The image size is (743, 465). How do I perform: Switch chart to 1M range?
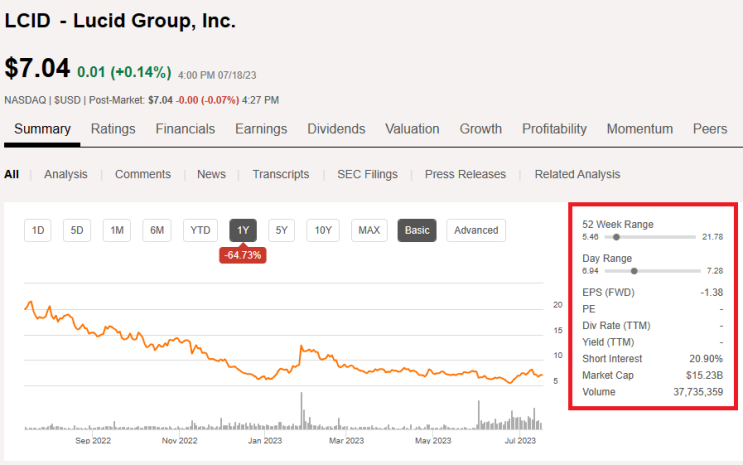(x=117, y=230)
